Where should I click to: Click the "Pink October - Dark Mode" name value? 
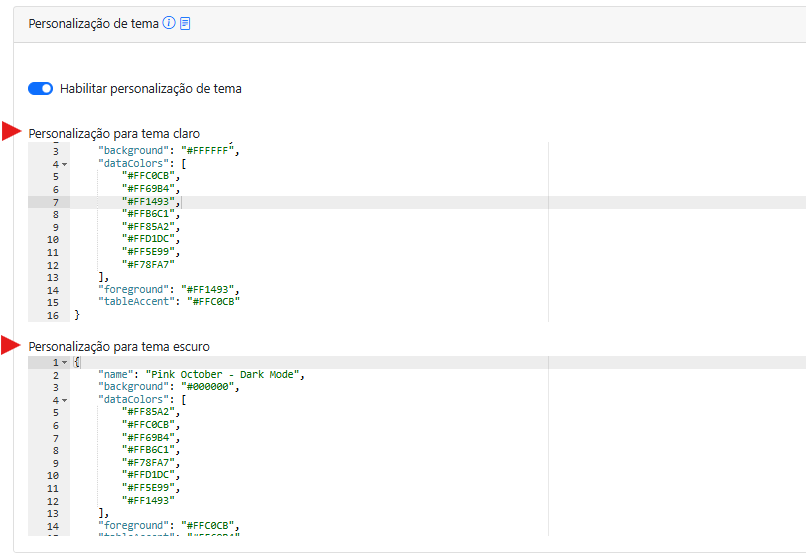click(x=224, y=375)
